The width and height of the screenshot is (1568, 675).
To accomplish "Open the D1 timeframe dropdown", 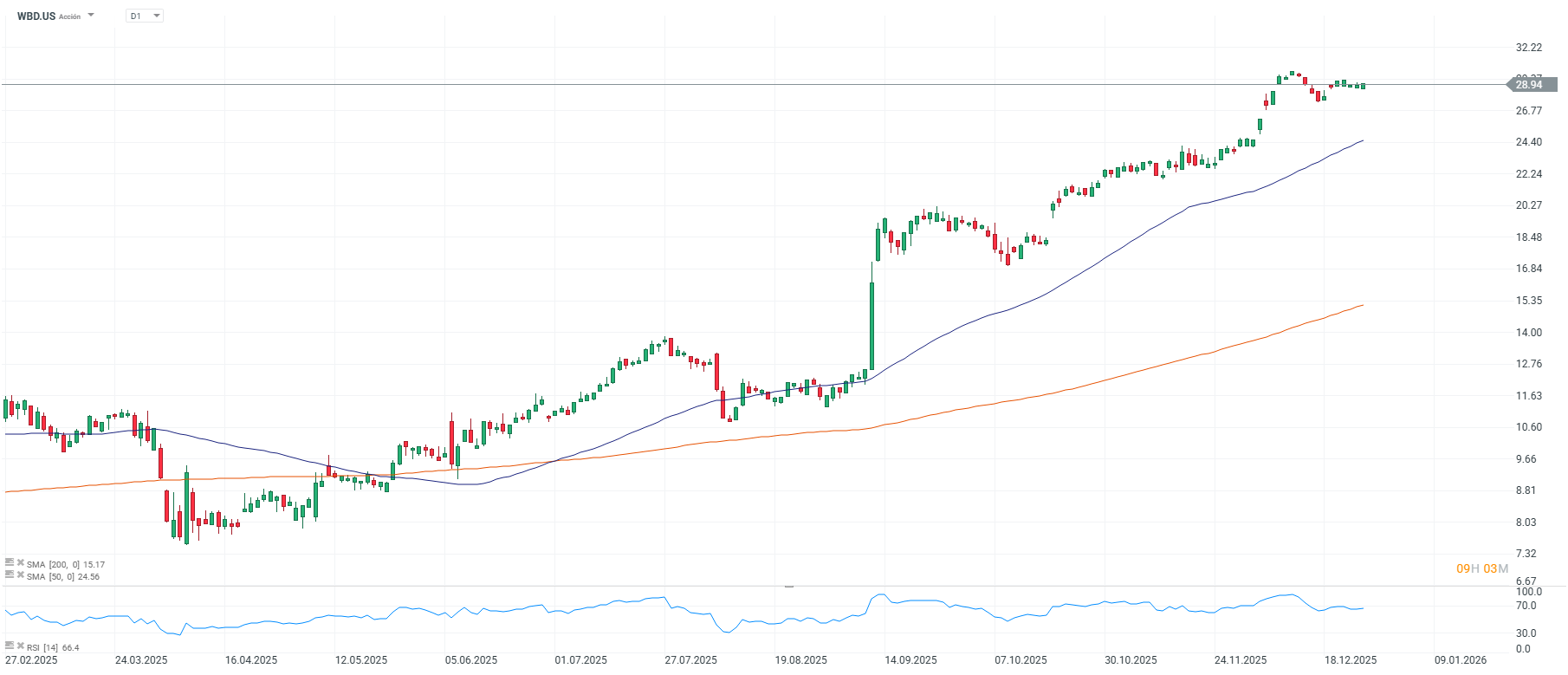I will [155, 15].
